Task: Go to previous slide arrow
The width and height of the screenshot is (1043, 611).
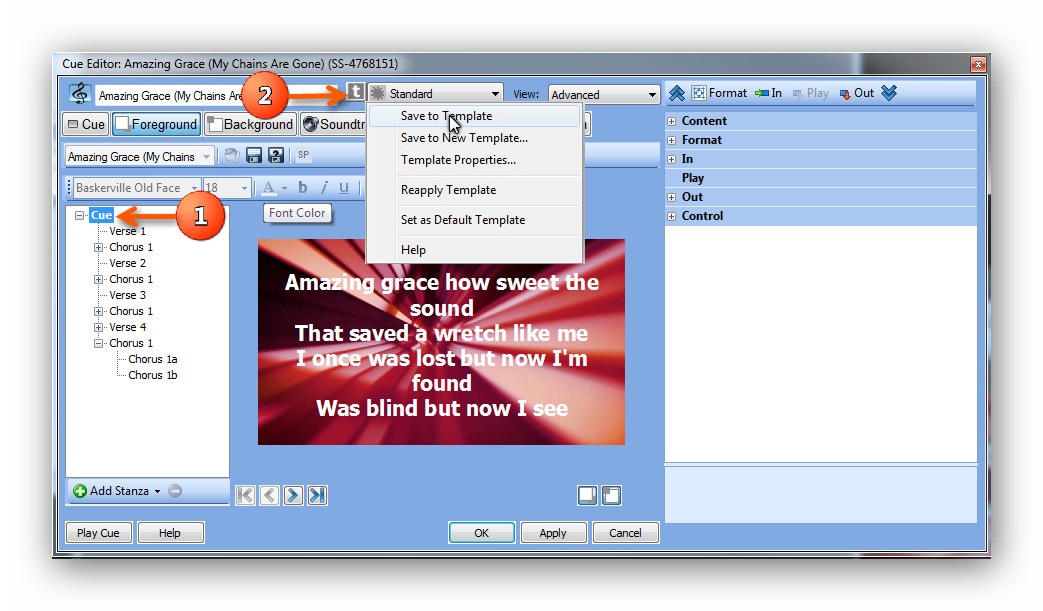Action: pyautogui.click(x=269, y=495)
